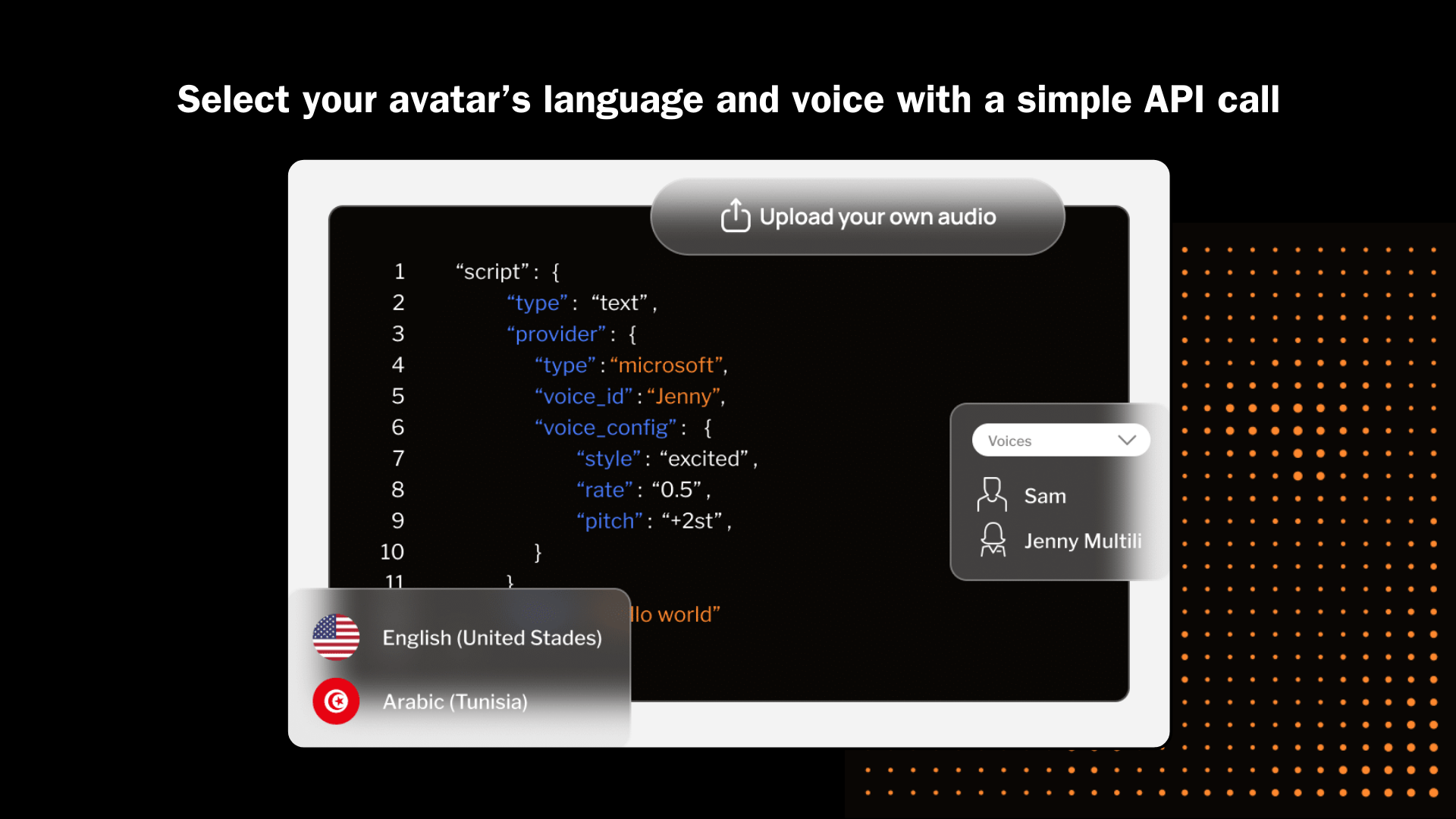This screenshot has width=1456, height=819.
Task: Select the Voices dropdown chevron icon
Action: click(1126, 440)
